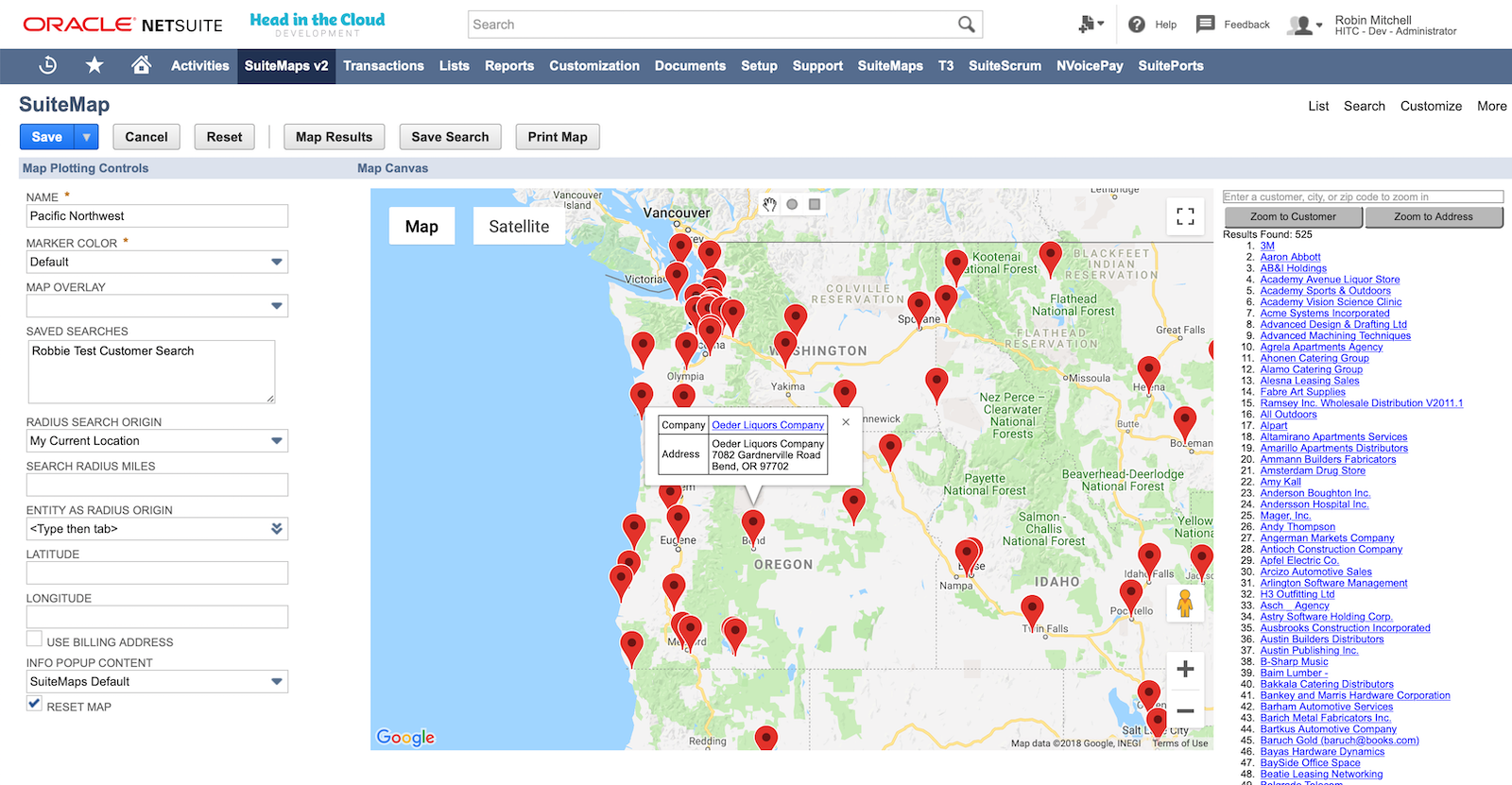Screen dimensions: 1512x785
Task: Toggle fullscreen map view
Action: pos(1185,216)
